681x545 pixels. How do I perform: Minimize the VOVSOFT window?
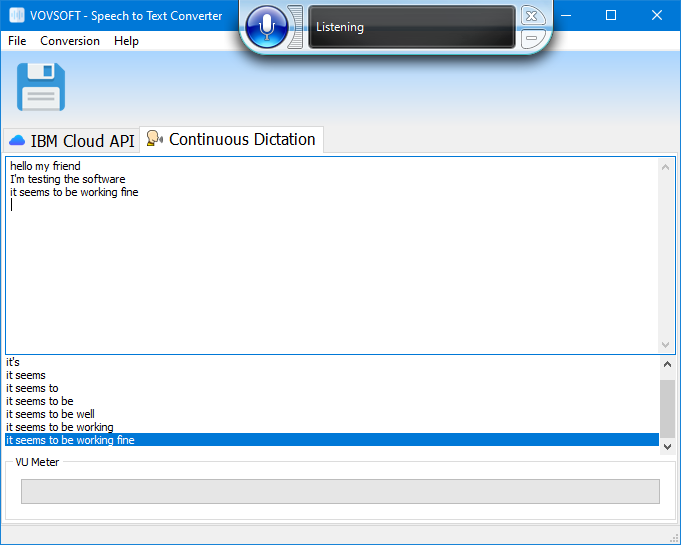(x=566, y=15)
